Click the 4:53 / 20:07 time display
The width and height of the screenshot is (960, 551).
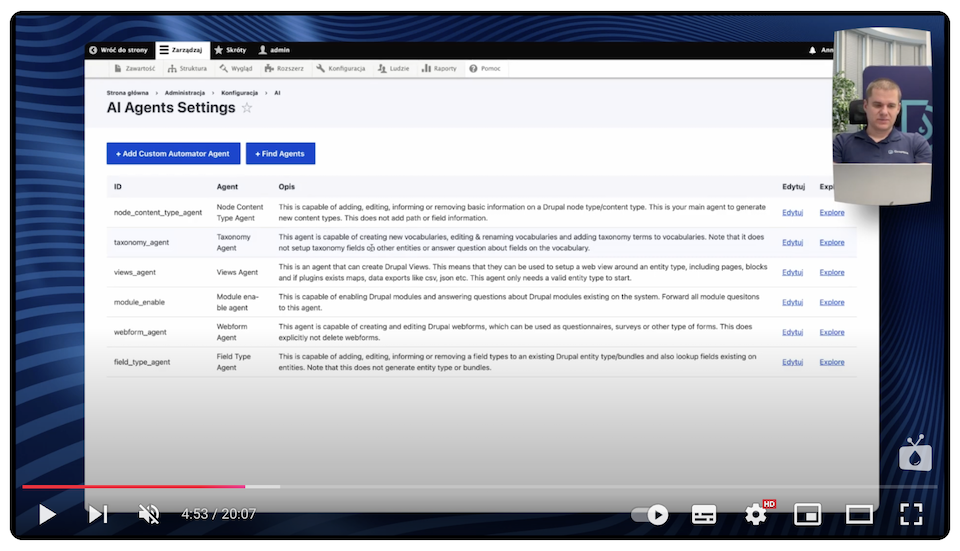pyautogui.click(x=219, y=514)
